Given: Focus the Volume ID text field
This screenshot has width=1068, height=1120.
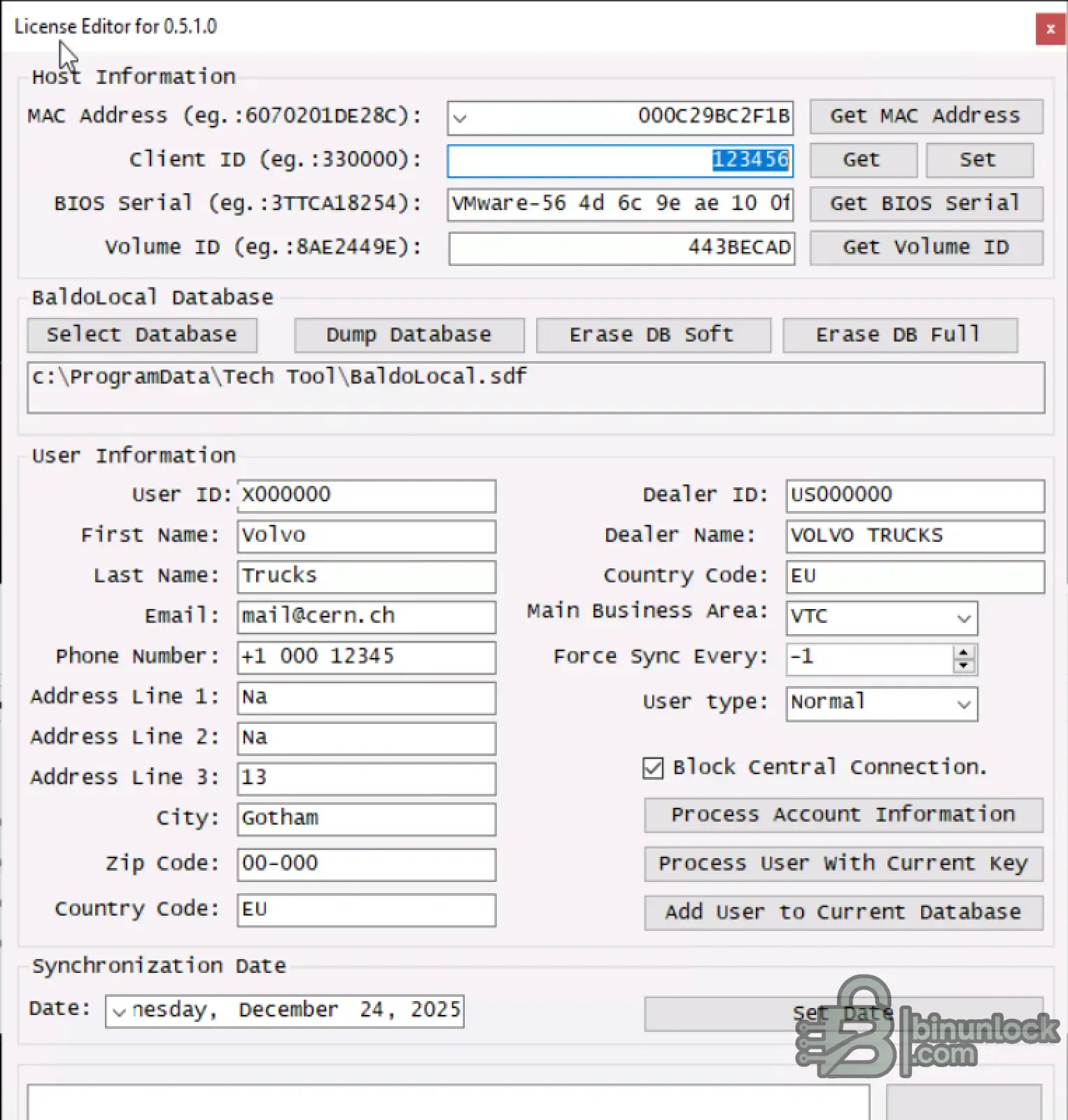Looking at the screenshot, I should tap(621, 248).
